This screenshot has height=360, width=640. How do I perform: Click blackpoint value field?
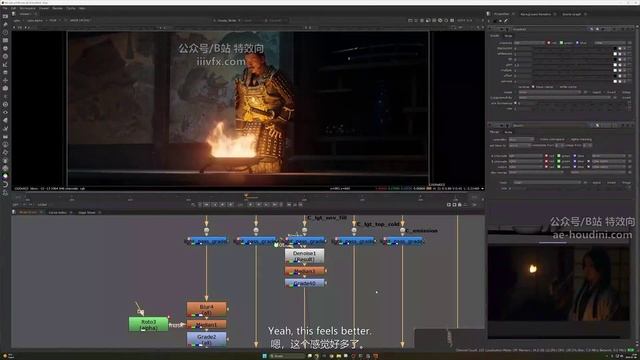(523, 48)
